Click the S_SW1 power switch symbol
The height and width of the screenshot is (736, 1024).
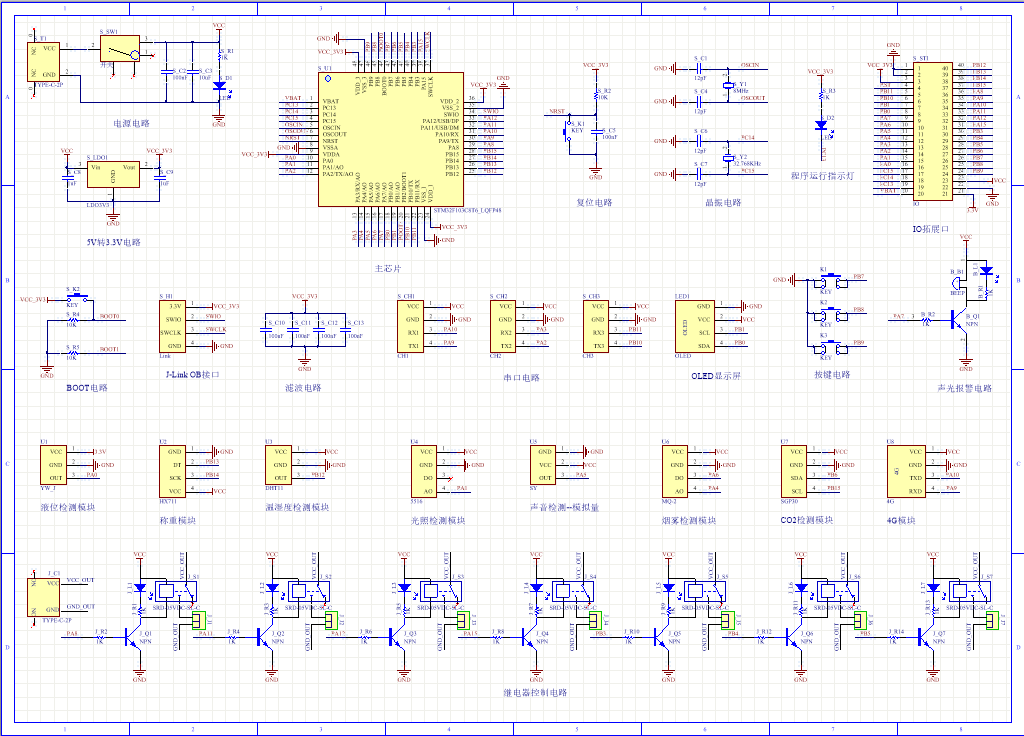click(120, 49)
